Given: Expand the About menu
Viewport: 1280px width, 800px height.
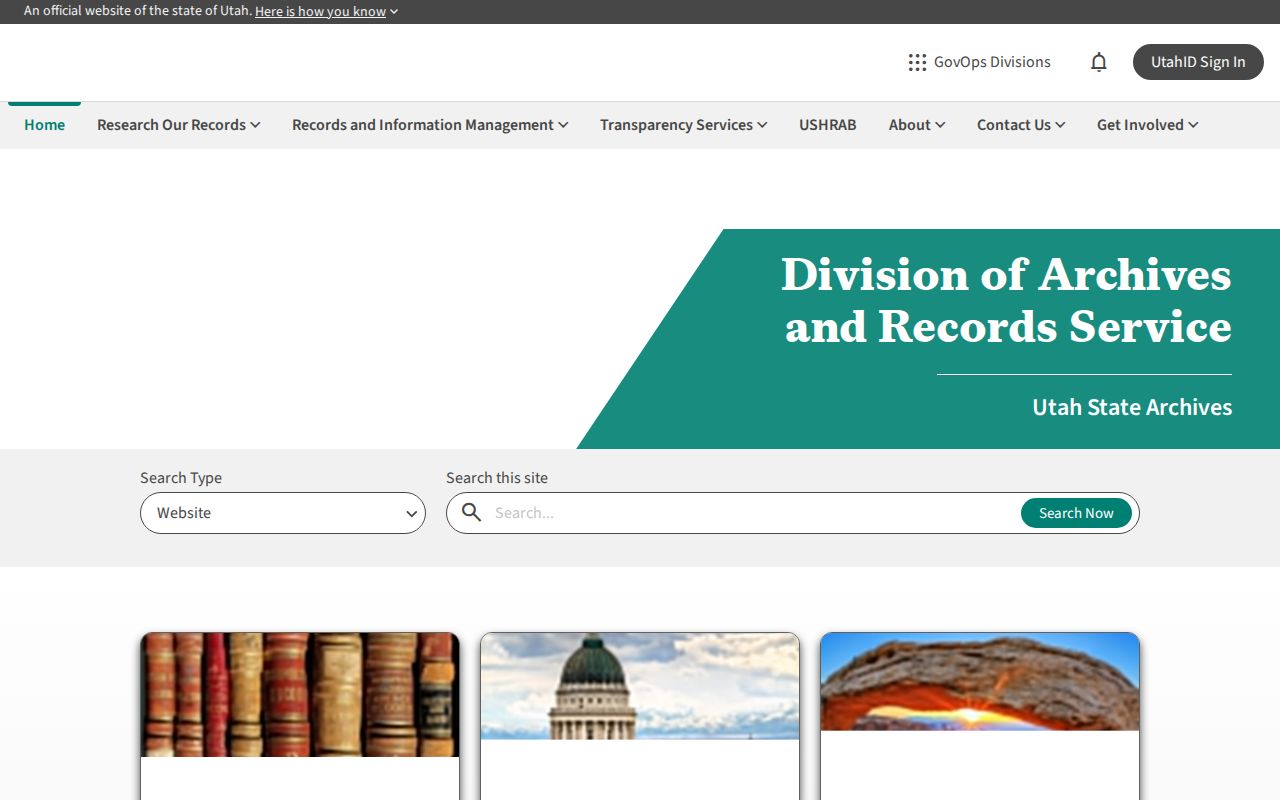Looking at the screenshot, I should click(x=917, y=125).
